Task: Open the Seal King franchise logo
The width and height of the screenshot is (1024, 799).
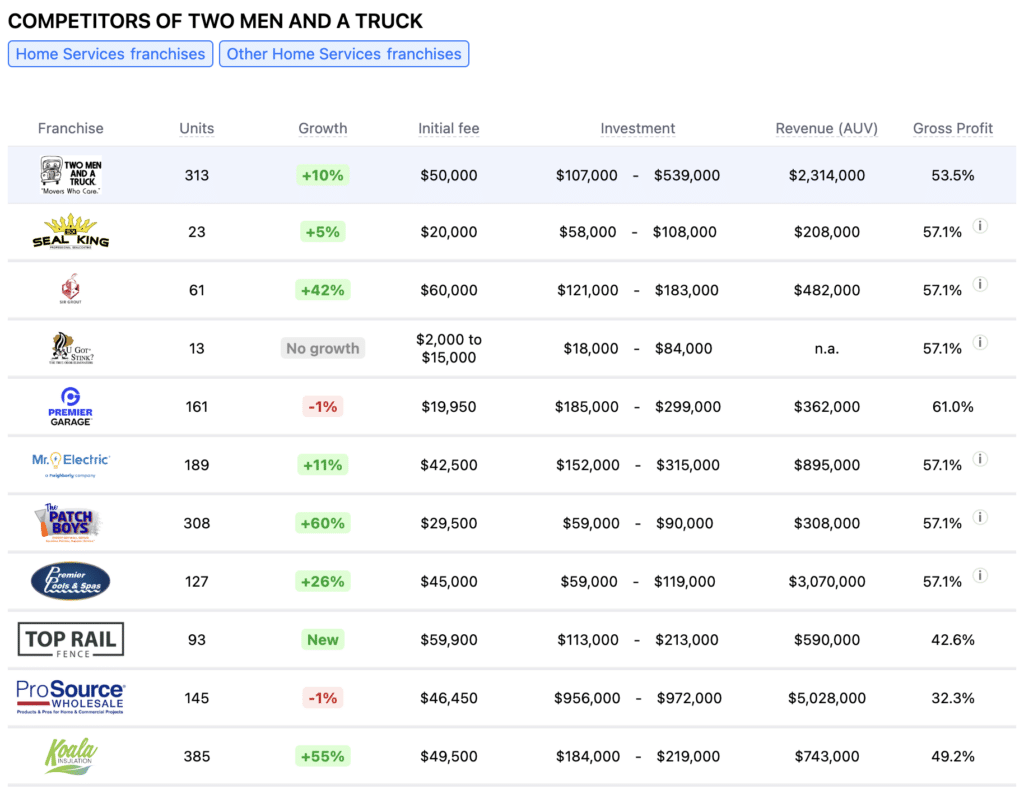Action: tap(71, 232)
